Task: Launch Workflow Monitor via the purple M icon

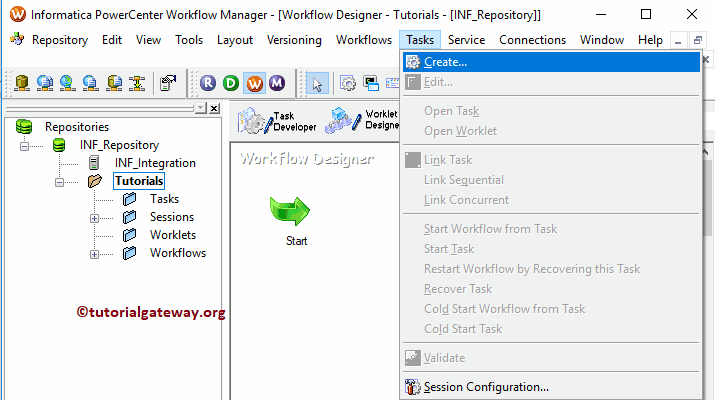Action: click(x=277, y=83)
